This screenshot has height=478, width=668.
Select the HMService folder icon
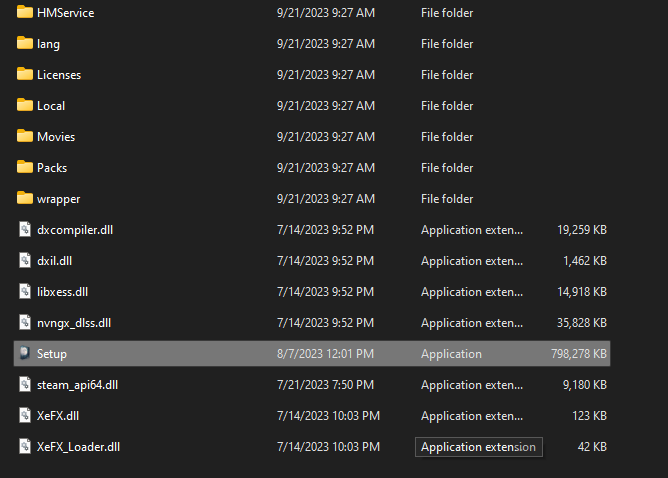tap(25, 12)
